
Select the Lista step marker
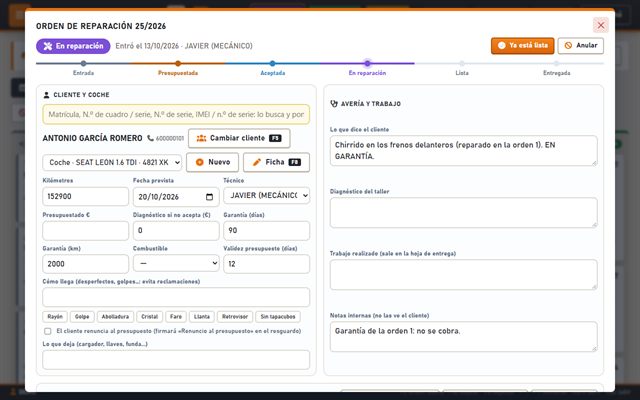click(462, 64)
